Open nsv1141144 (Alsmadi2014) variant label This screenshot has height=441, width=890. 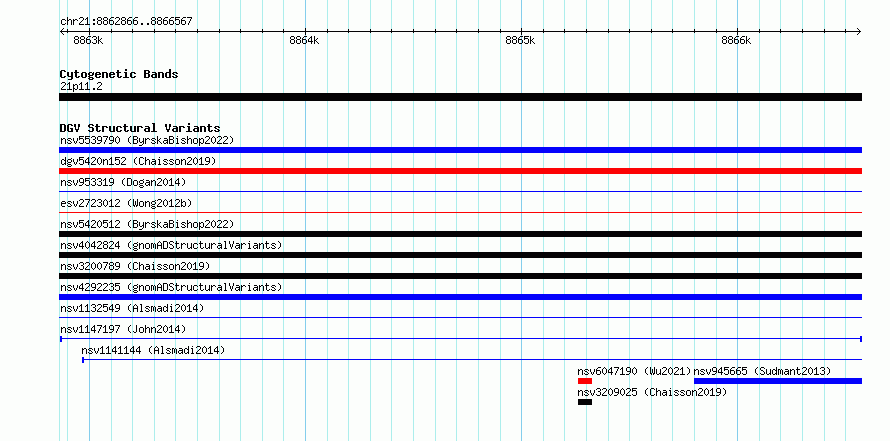pyautogui.click(x=153, y=350)
